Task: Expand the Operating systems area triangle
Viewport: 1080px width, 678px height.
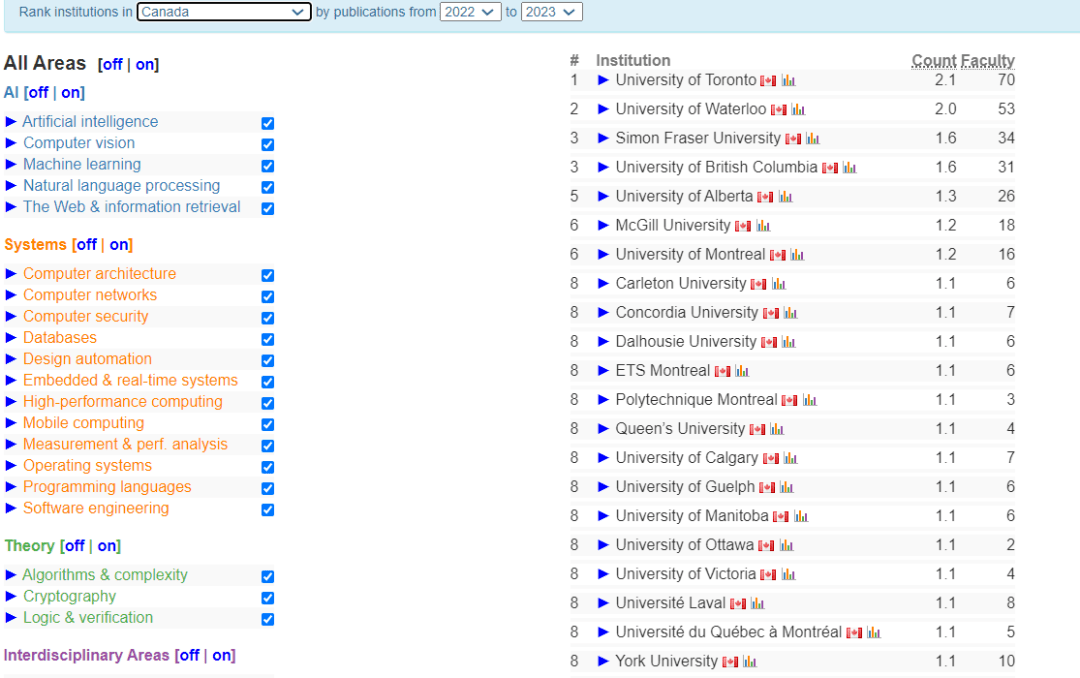Action: (x=11, y=466)
